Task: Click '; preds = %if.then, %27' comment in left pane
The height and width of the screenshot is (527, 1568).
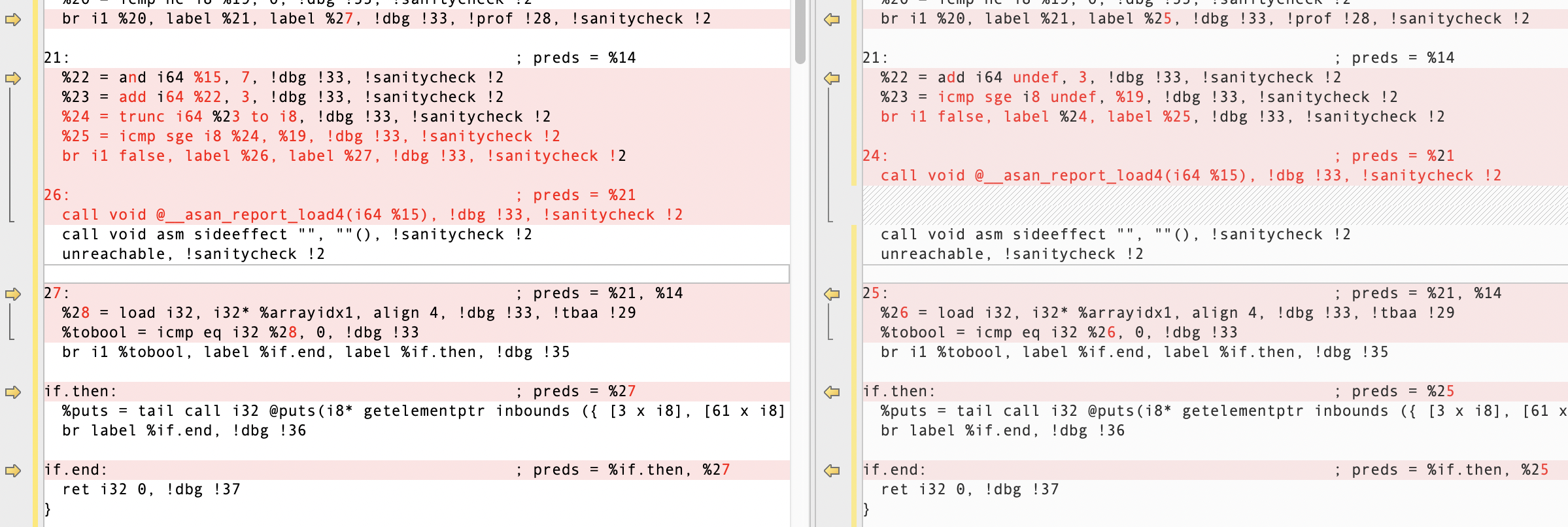Action: pyautogui.click(x=623, y=470)
